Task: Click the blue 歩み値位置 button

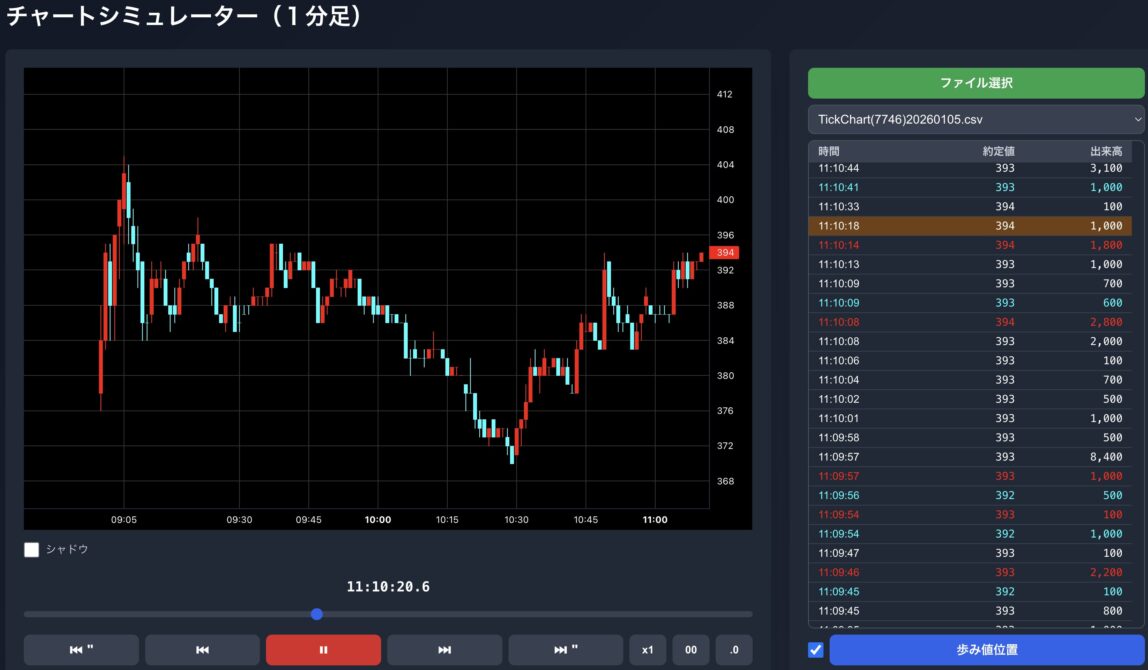Action: point(986,650)
